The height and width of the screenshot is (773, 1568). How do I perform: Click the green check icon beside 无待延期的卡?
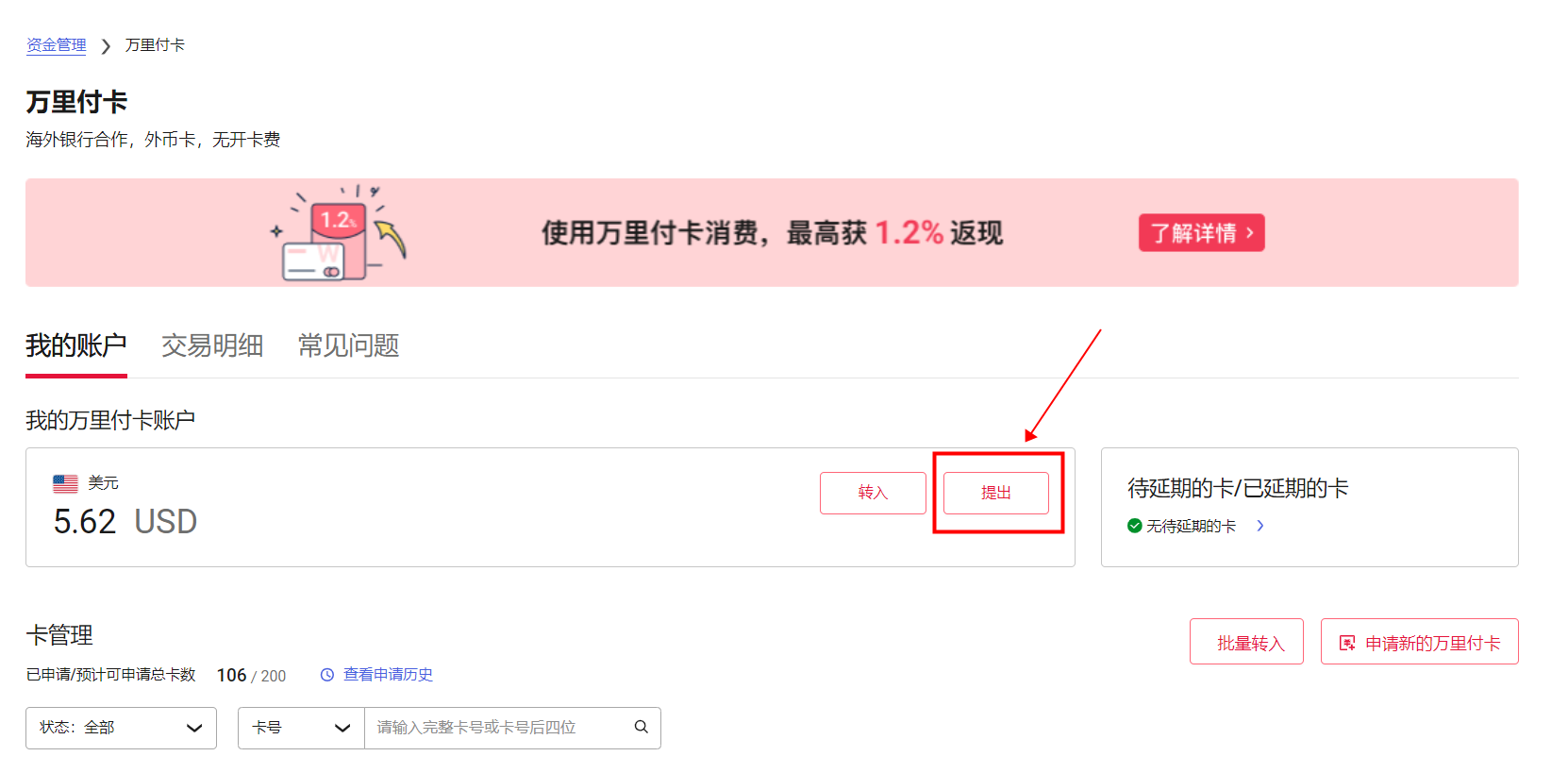(1134, 526)
